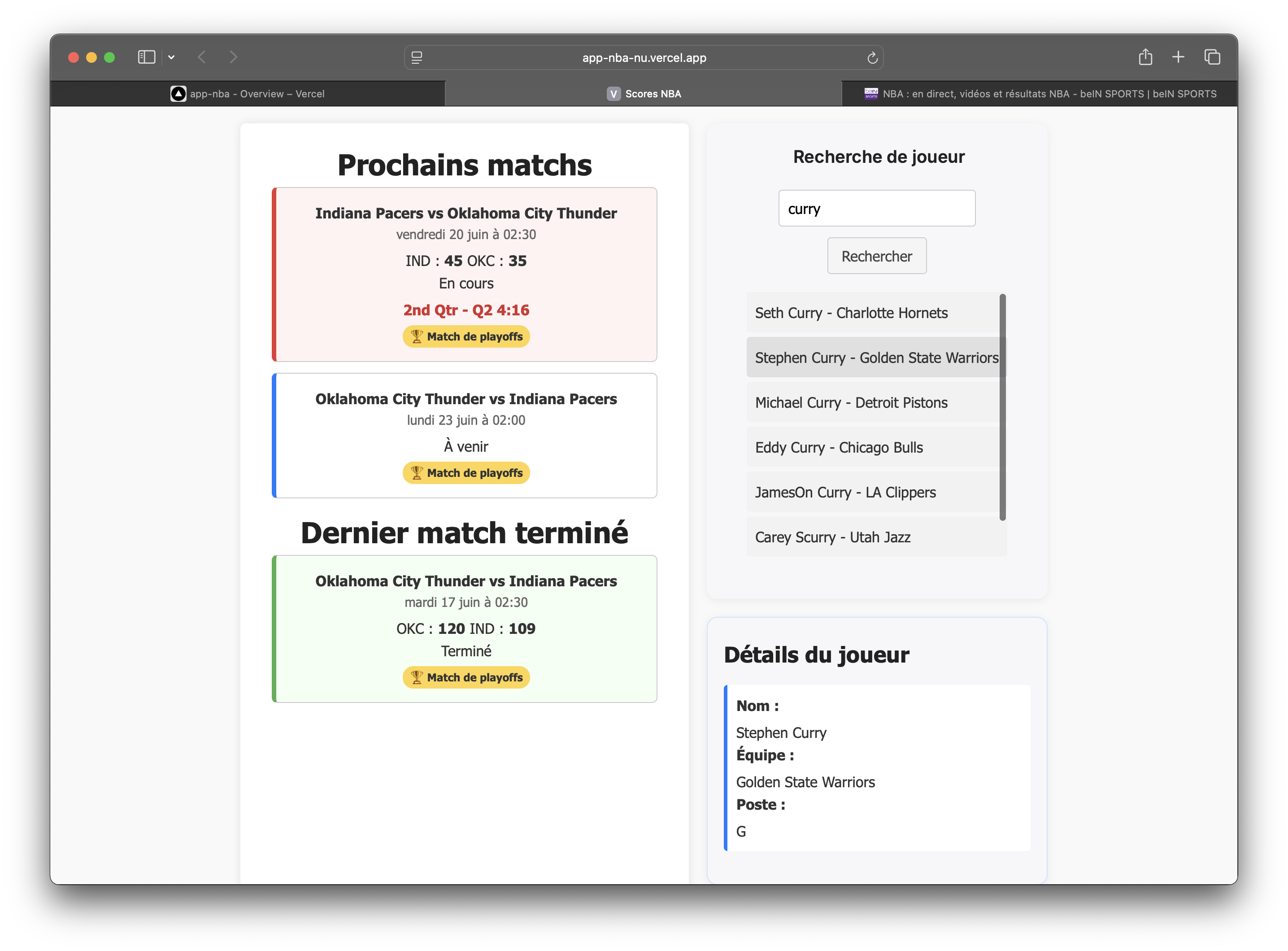Click playoffs badge on the finished match card
Screen dimensions: 1288x951
[x=466, y=677]
